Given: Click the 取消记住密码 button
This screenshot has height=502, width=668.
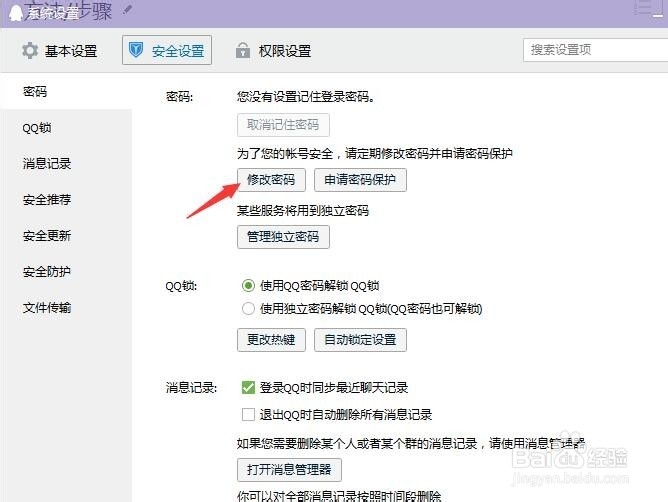Looking at the screenshot, I should pos(283,125).
